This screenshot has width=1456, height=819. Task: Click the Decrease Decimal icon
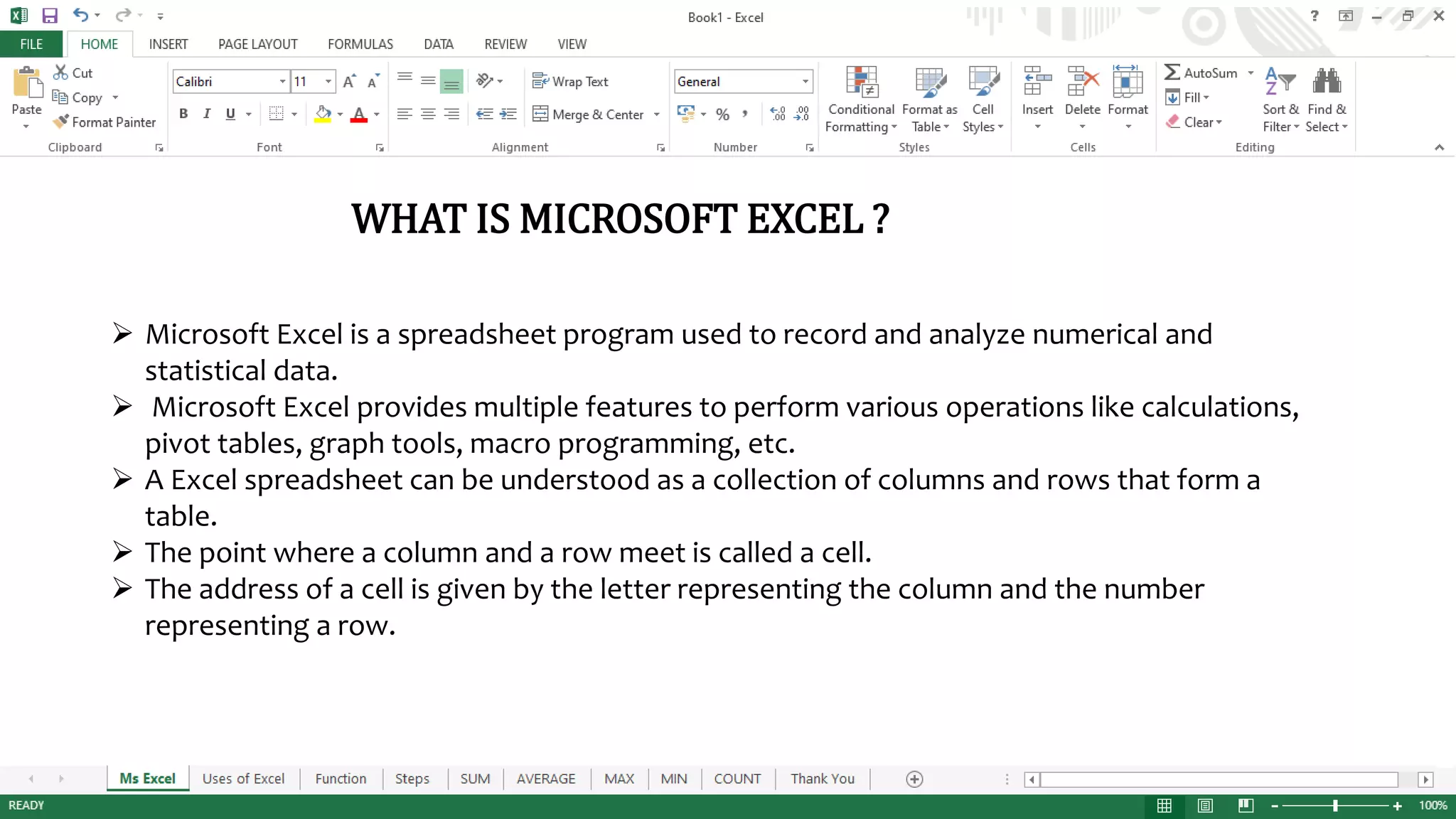pos(801,114)
